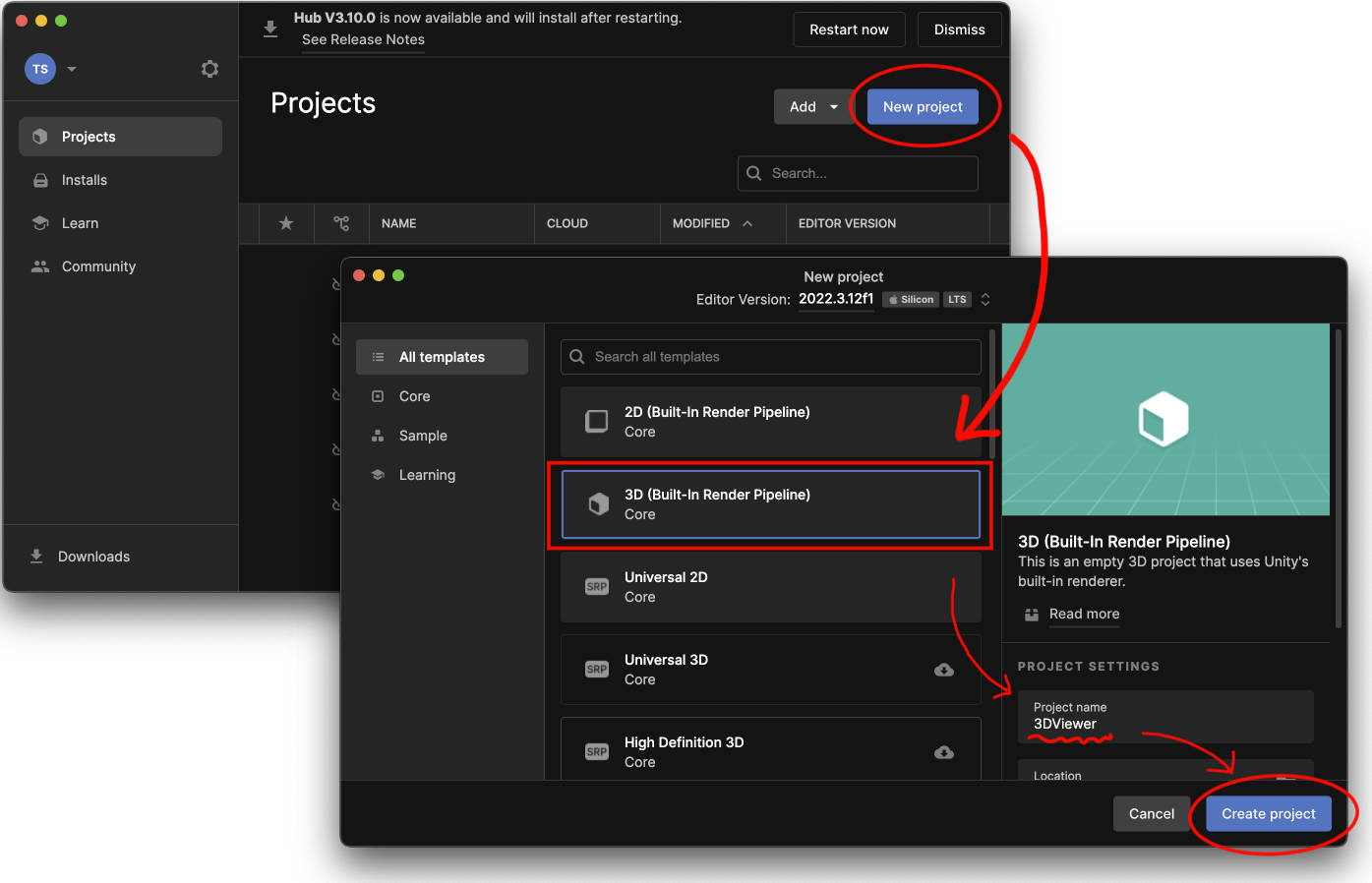
Task: Download the High Definition 3D template
Action: (944, 752)
